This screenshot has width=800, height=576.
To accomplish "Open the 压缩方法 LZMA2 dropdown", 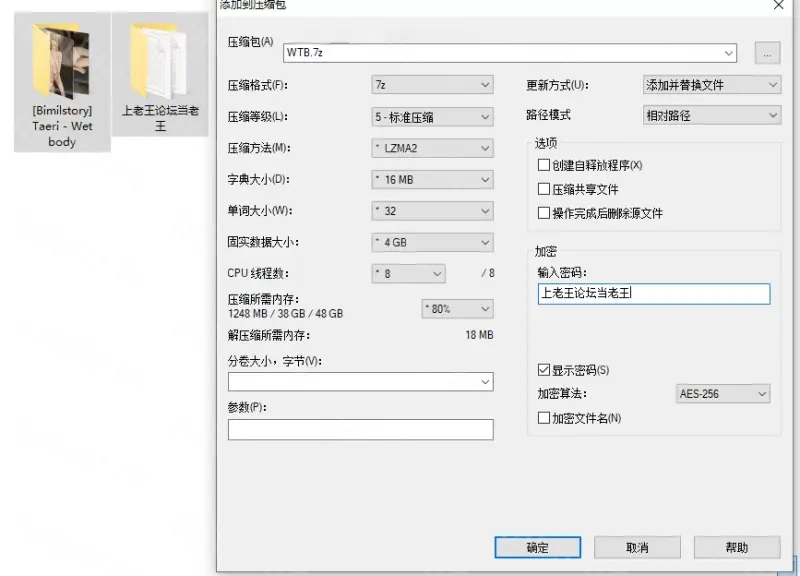I will click(431, 148).
